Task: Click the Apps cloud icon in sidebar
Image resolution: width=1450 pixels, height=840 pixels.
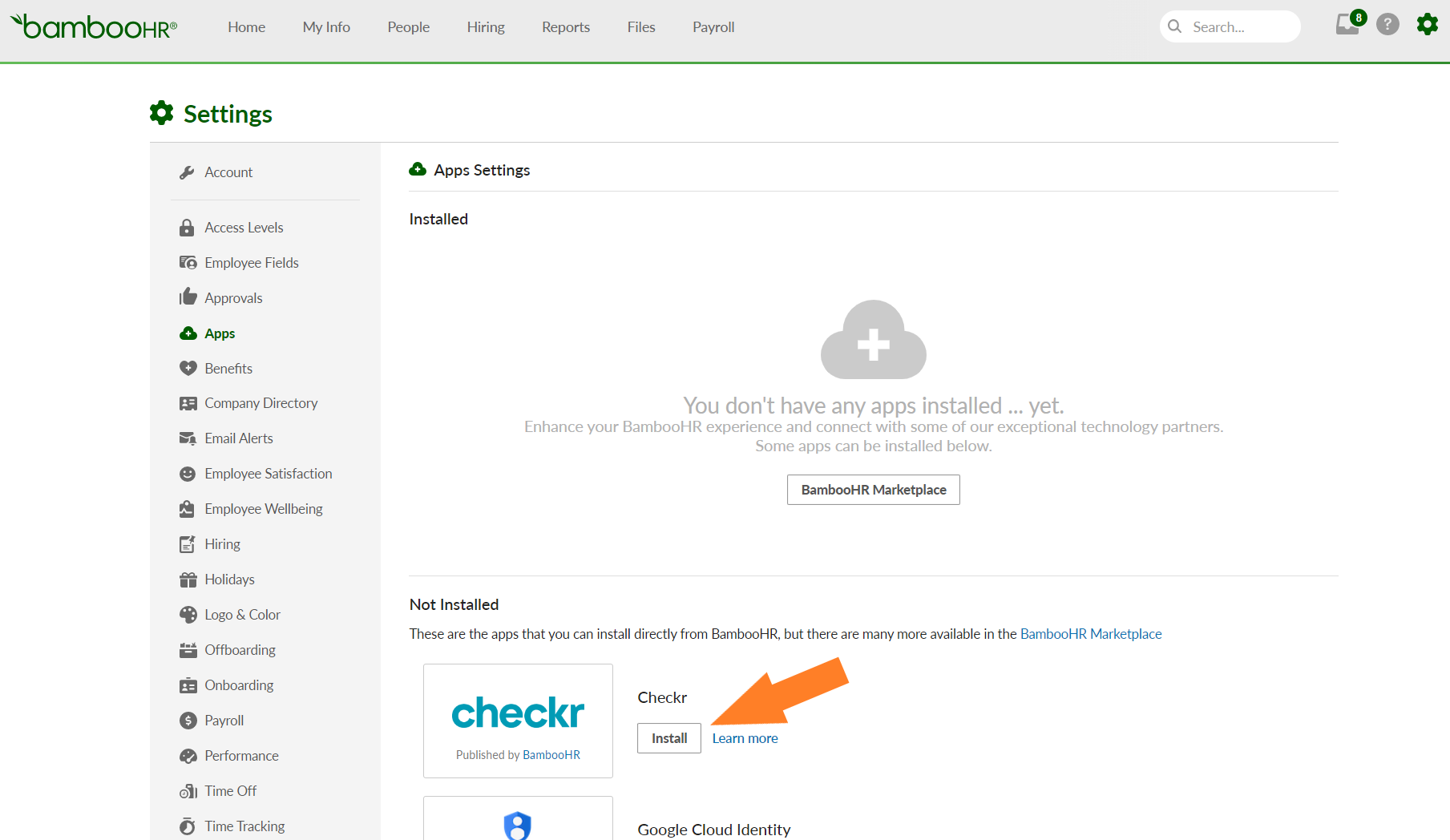Action: 188,333
